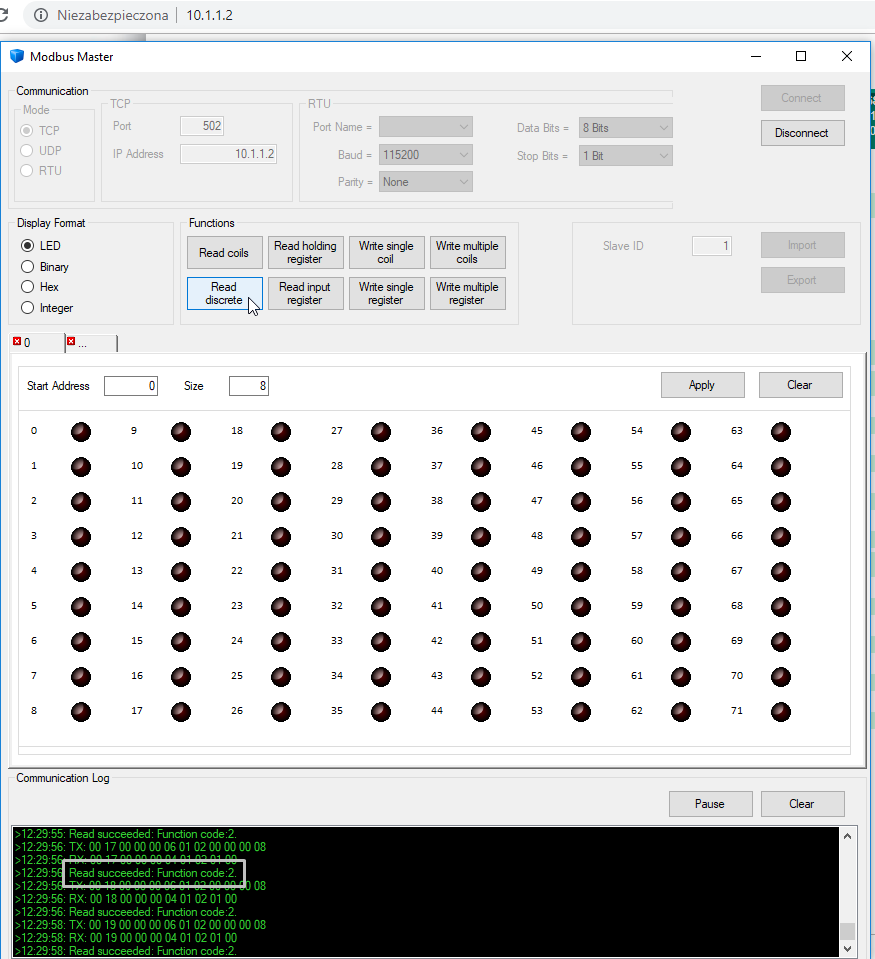This screenshot has height=959, width=875.
Task: Click Write single coil button
Action: [x=386, y=252]
